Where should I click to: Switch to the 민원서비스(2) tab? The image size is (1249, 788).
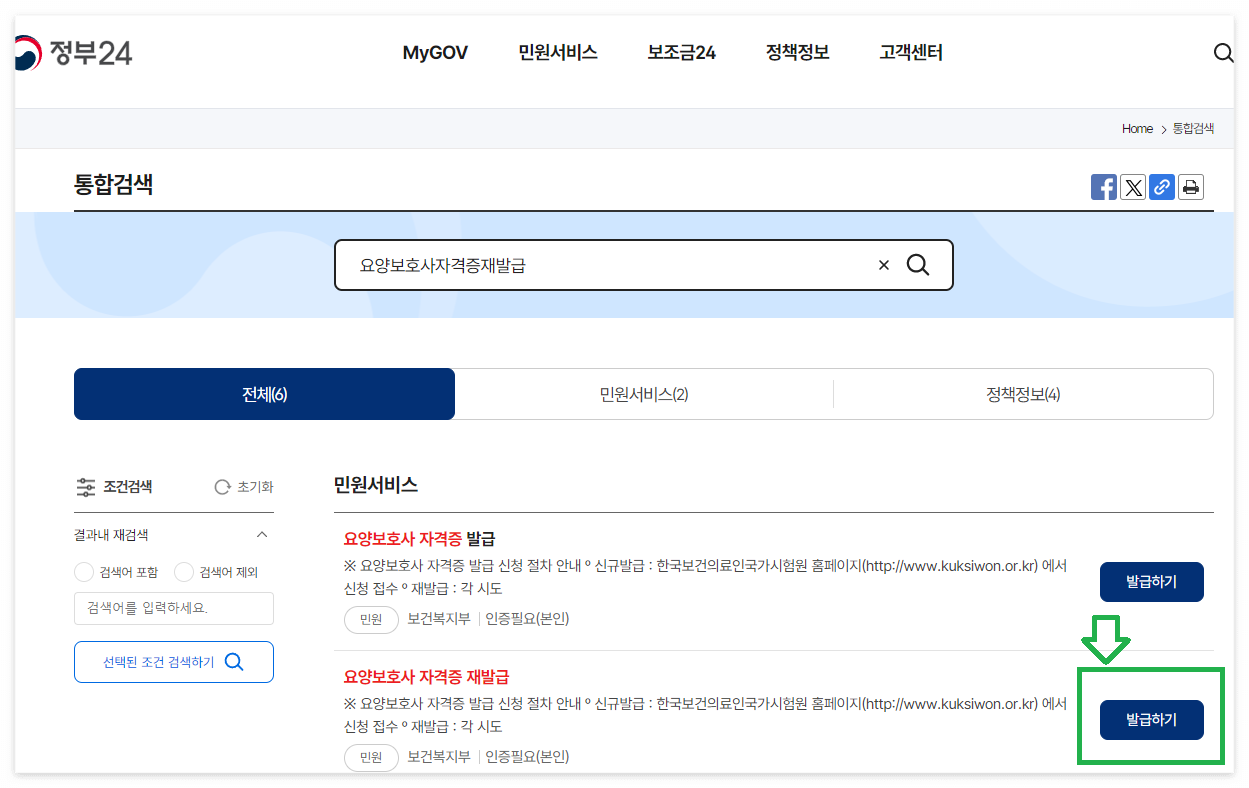click(x=643, y=393)
